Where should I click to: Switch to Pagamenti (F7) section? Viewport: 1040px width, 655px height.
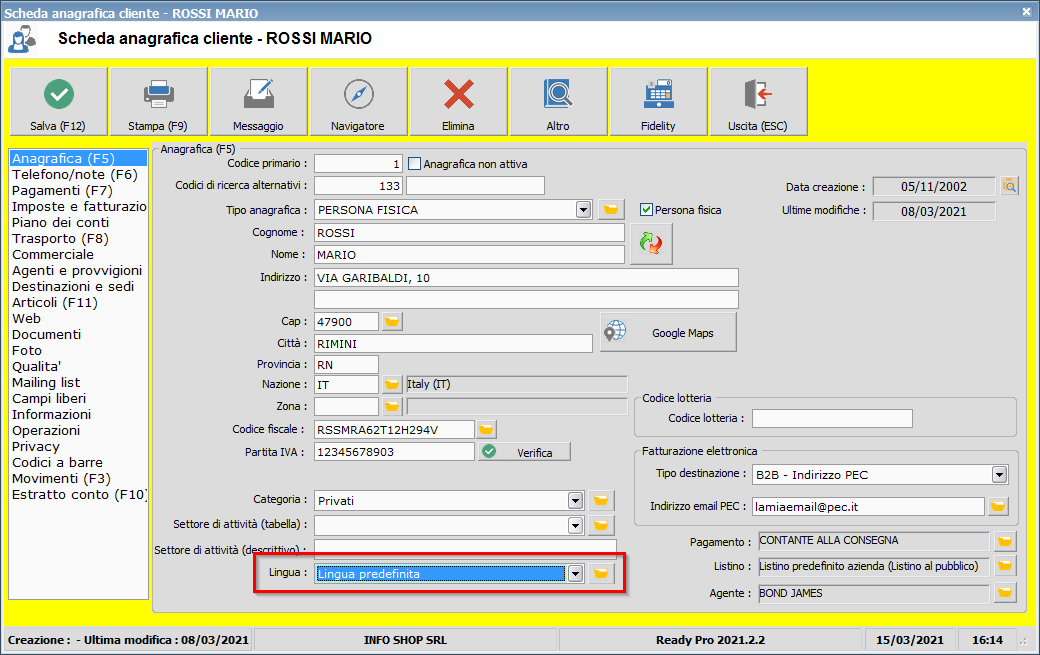[x=62, y=190]
